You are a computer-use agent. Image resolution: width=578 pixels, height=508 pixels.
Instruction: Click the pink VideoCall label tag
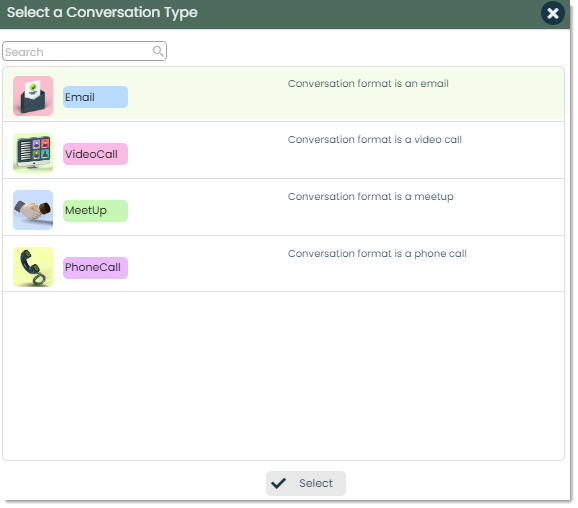pyautogui.click(x=95, y=154)
